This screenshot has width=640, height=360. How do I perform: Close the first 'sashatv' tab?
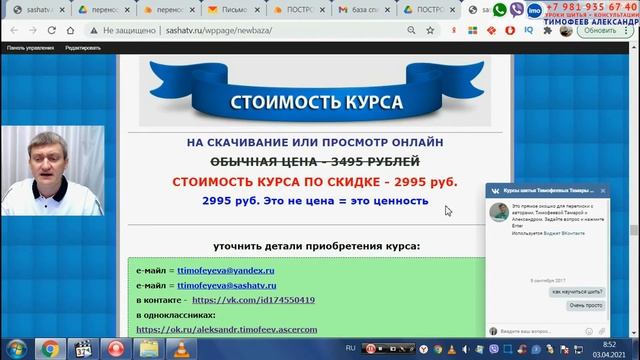point(62,10)
